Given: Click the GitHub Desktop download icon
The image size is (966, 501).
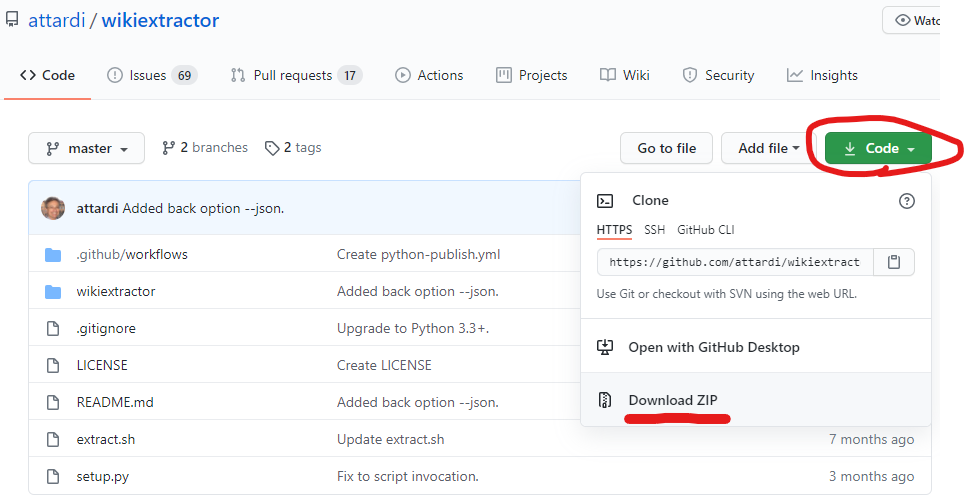Looking at the screenshot, I should coord(605,348).
